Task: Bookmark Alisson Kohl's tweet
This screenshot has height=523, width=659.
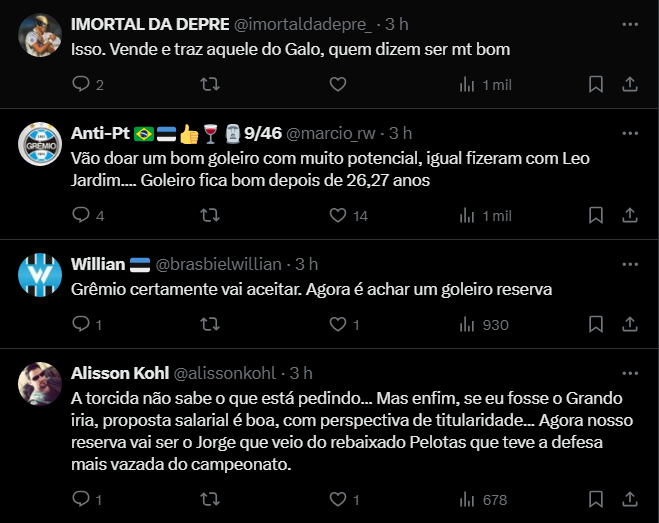Action: 595,499
